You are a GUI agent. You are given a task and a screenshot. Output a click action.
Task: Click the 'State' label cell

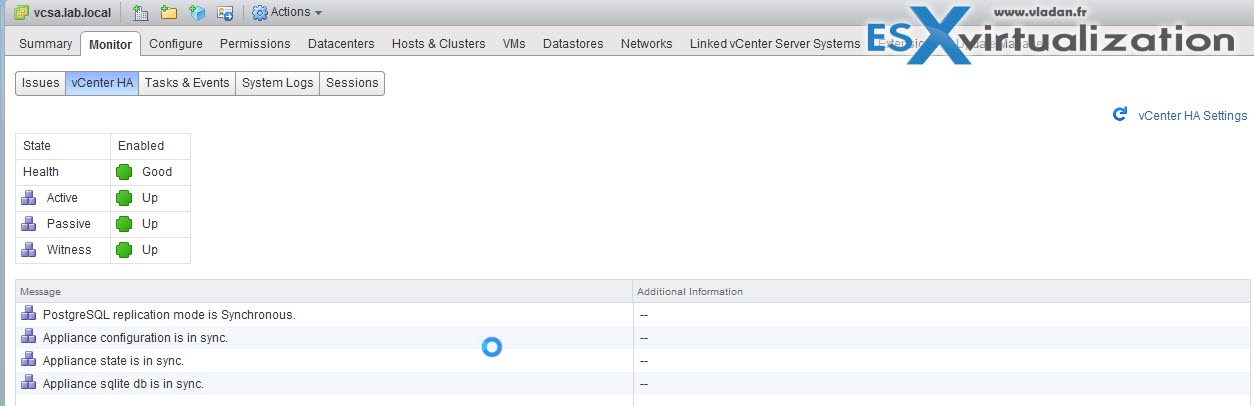(63, 146)
